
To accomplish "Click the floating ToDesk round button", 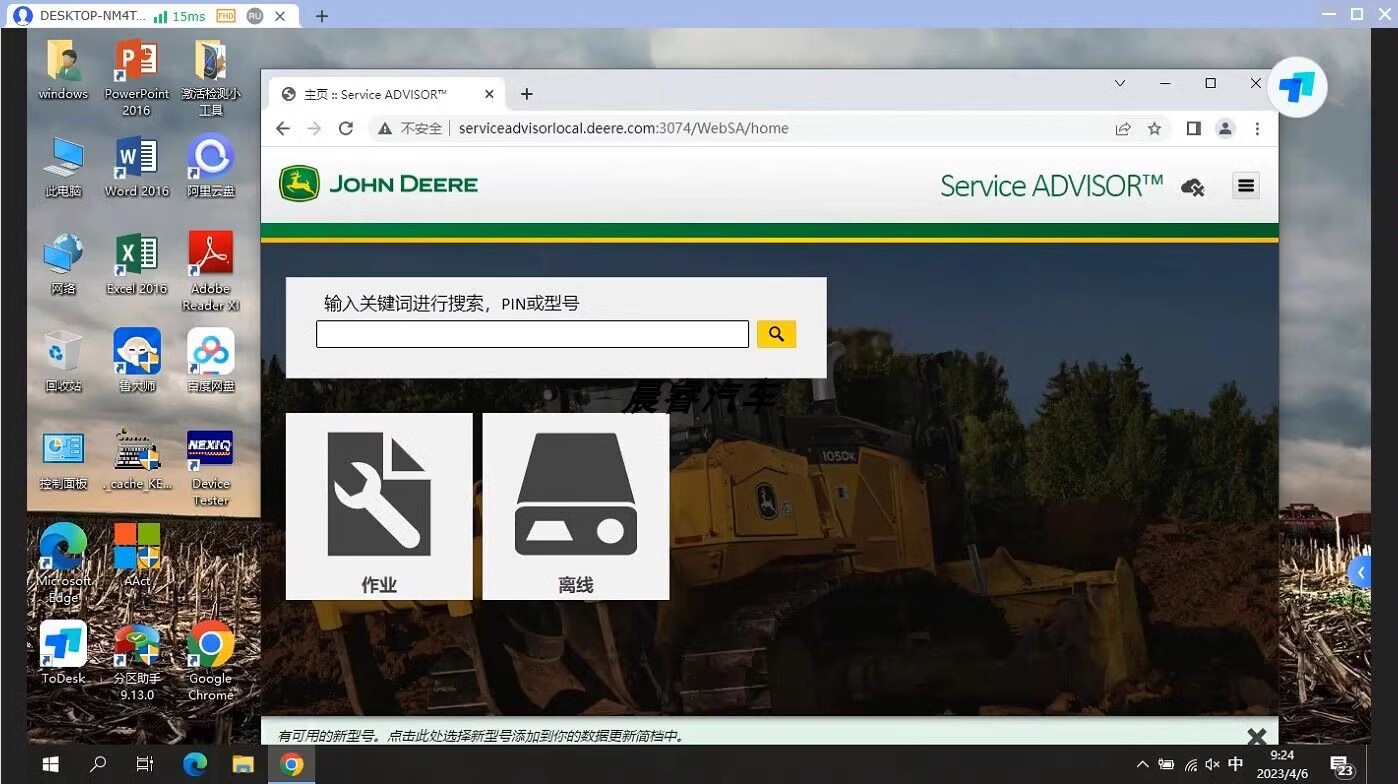I will tap(1297, 87).
